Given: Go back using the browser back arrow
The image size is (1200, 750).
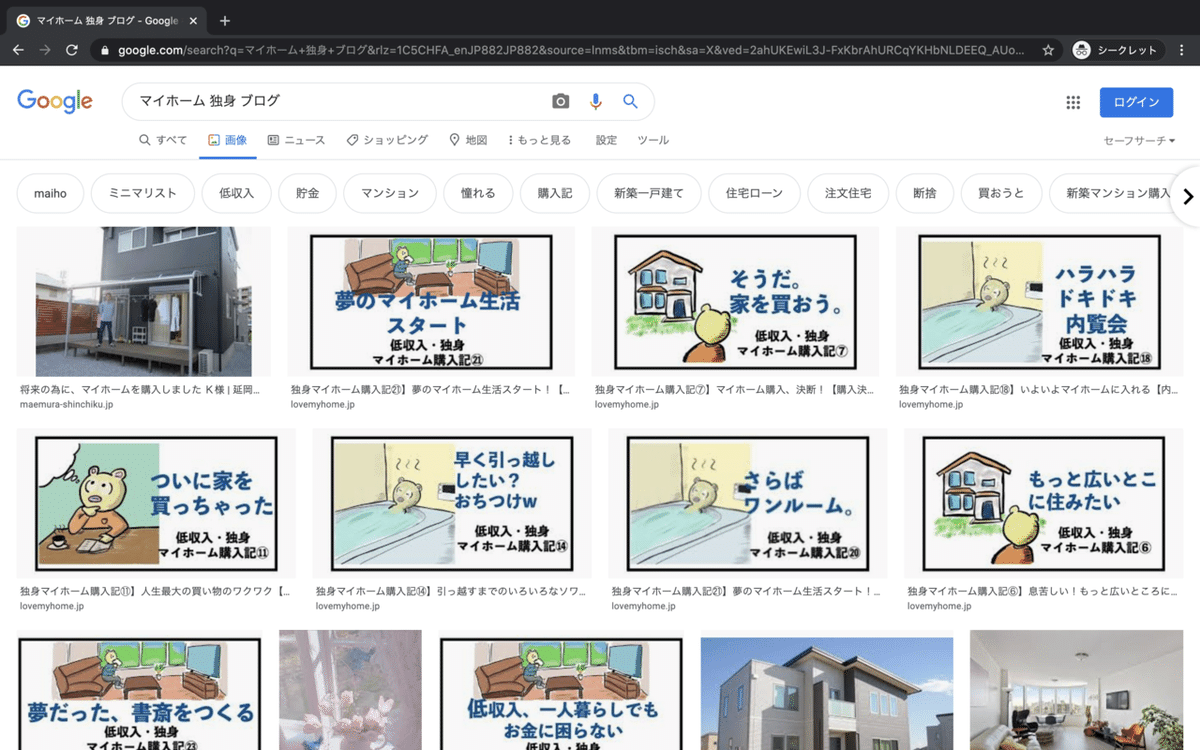Looking at the screenshot, I should pos(18,49).
